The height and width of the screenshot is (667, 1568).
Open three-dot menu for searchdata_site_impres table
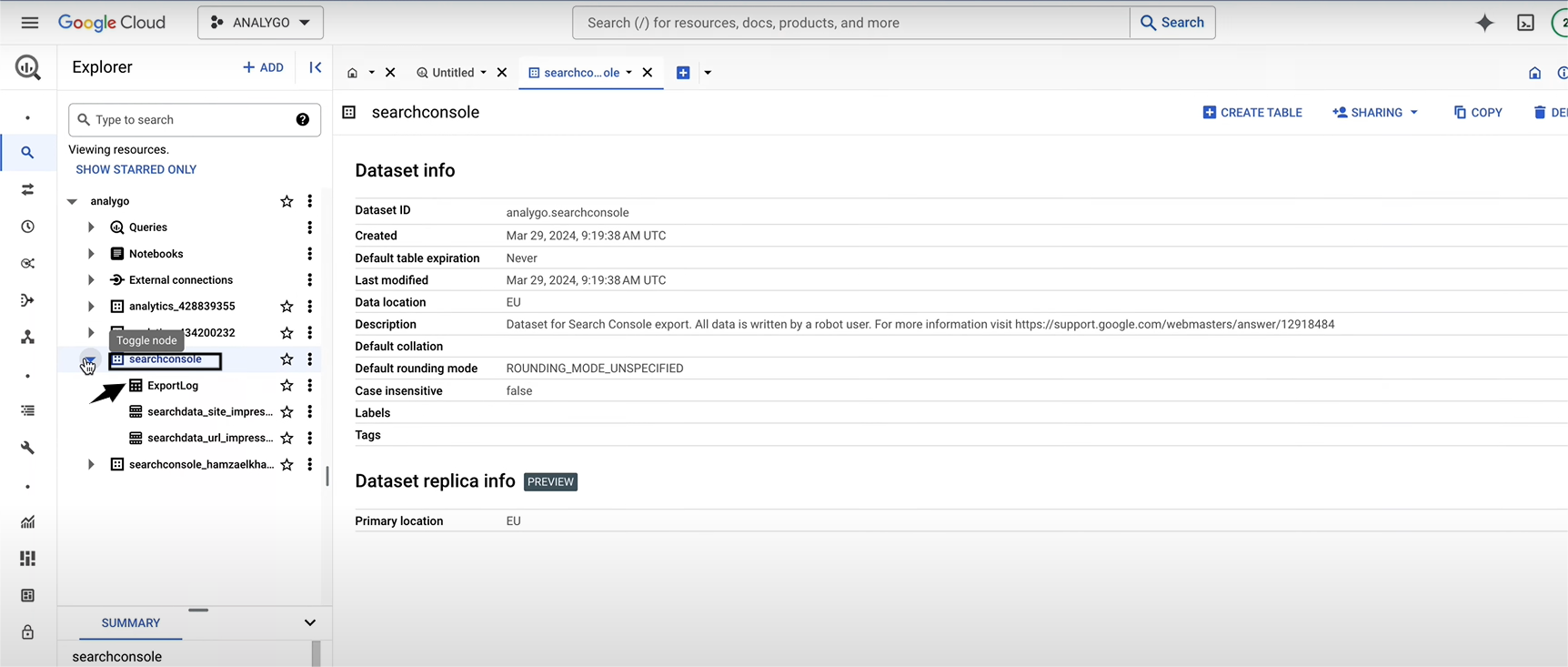pos(310,412)
